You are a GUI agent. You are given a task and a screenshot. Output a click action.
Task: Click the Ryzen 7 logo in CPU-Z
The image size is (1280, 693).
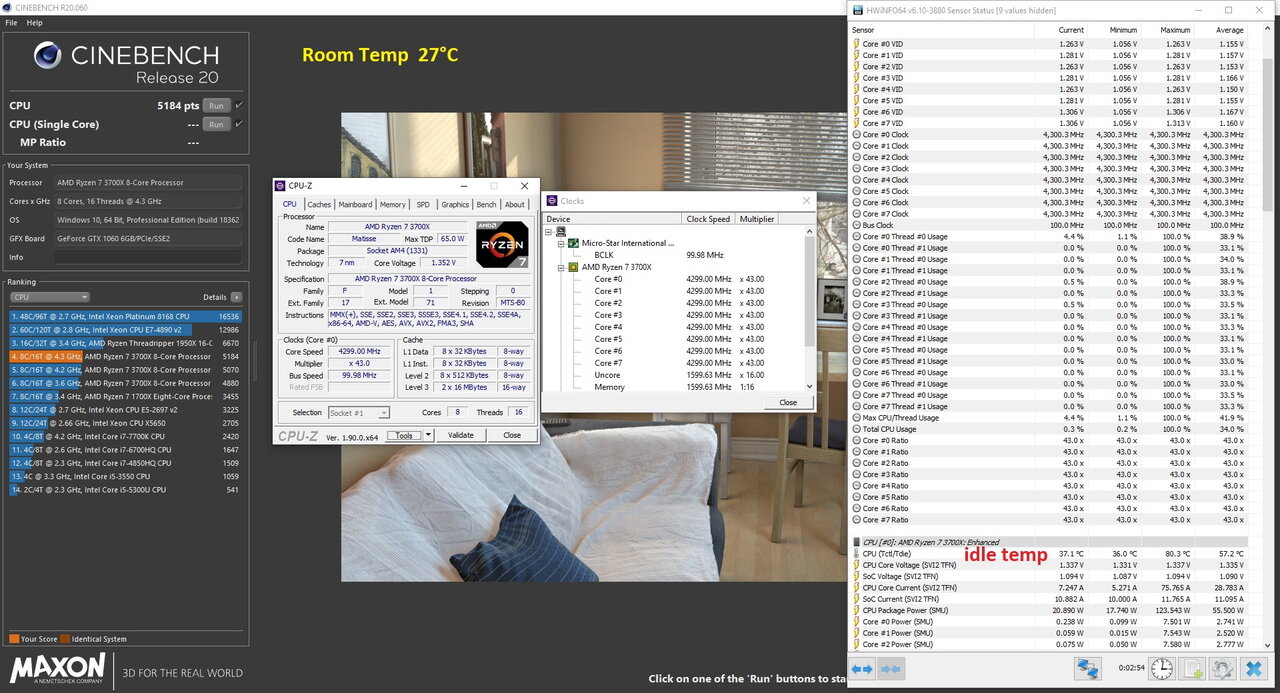(x=502, y=244)
